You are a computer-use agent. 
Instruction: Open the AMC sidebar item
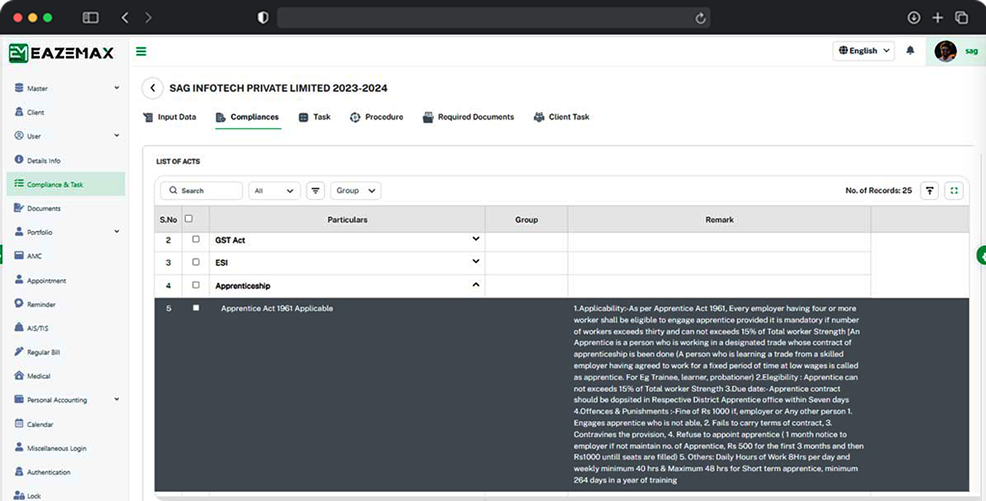pos(28,256)
